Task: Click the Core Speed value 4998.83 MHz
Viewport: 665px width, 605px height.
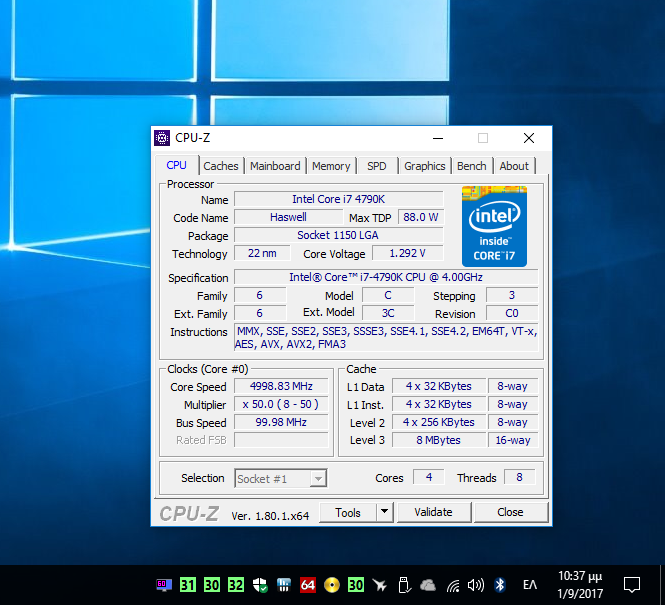Action: (x=281, y=386)
